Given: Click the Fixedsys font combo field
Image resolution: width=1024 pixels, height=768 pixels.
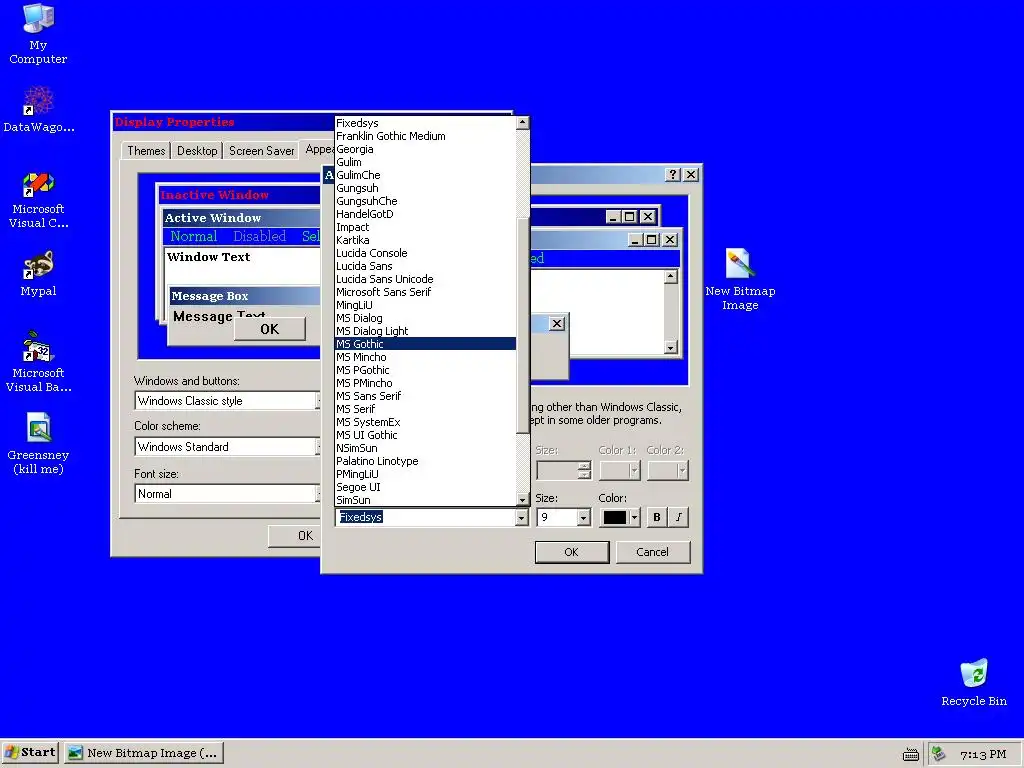Looking at the screenshot, I should 426,517.
